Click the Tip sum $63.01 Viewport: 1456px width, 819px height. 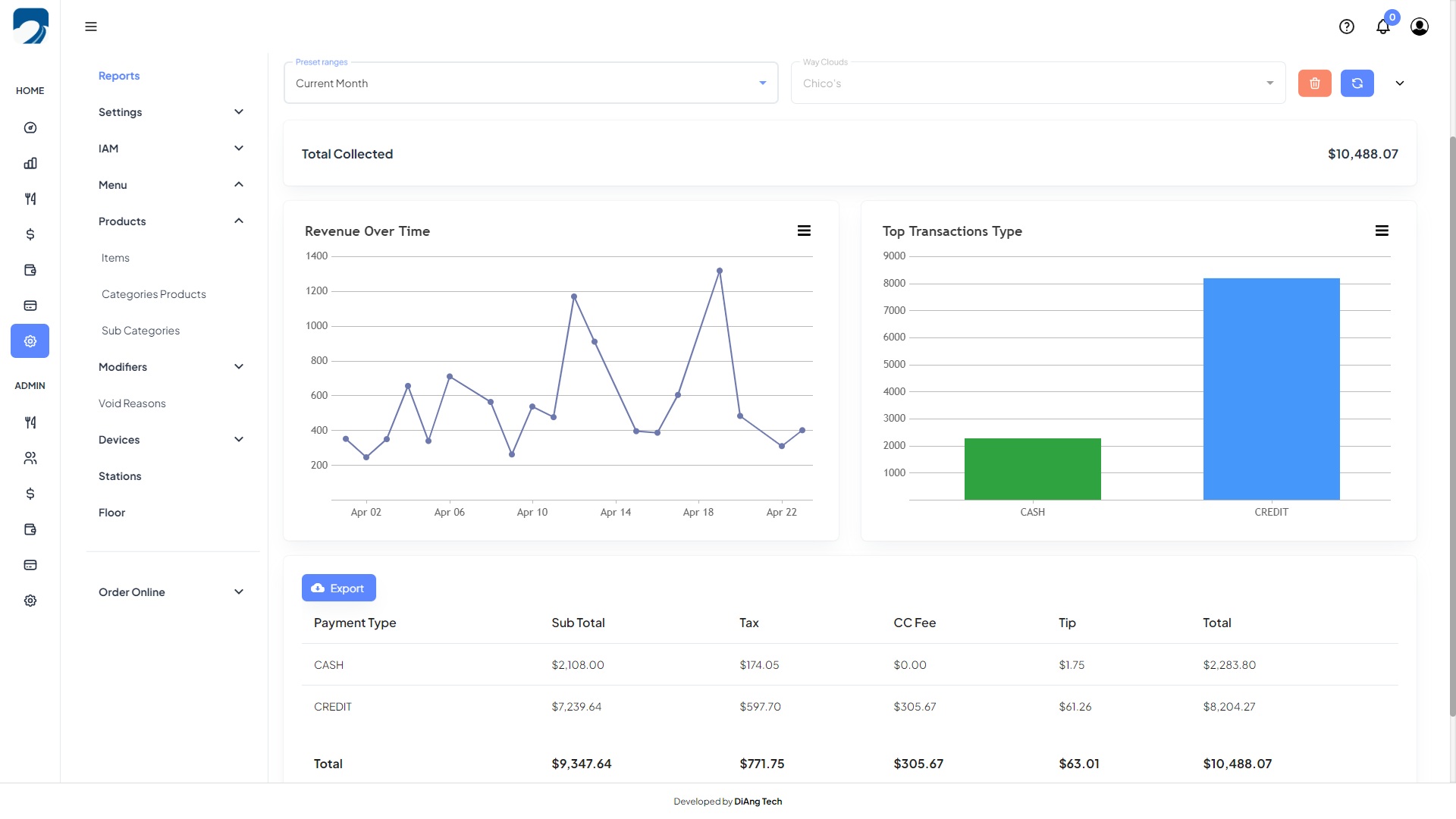(x=1079, y=764)
